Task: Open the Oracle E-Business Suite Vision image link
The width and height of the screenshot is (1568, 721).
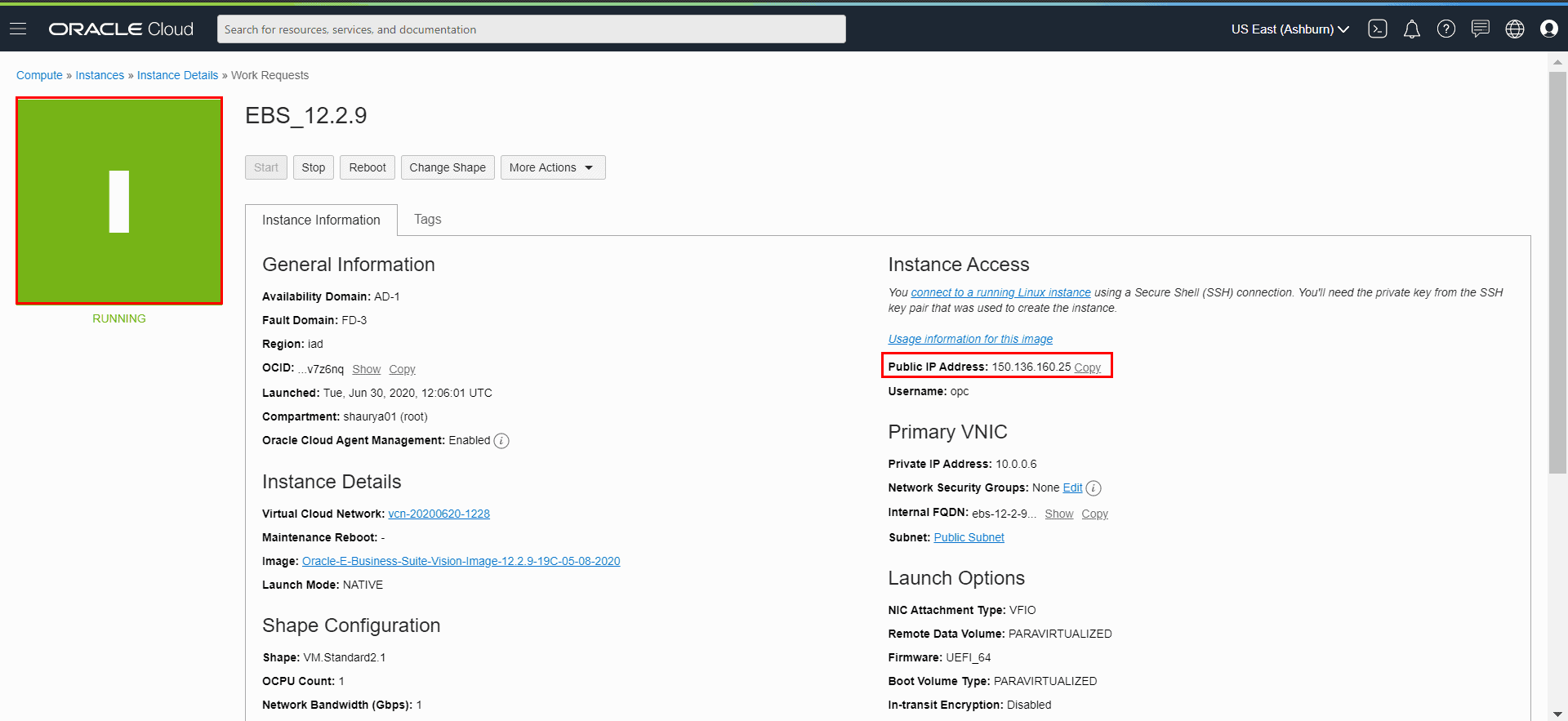Action: [461, 561]
